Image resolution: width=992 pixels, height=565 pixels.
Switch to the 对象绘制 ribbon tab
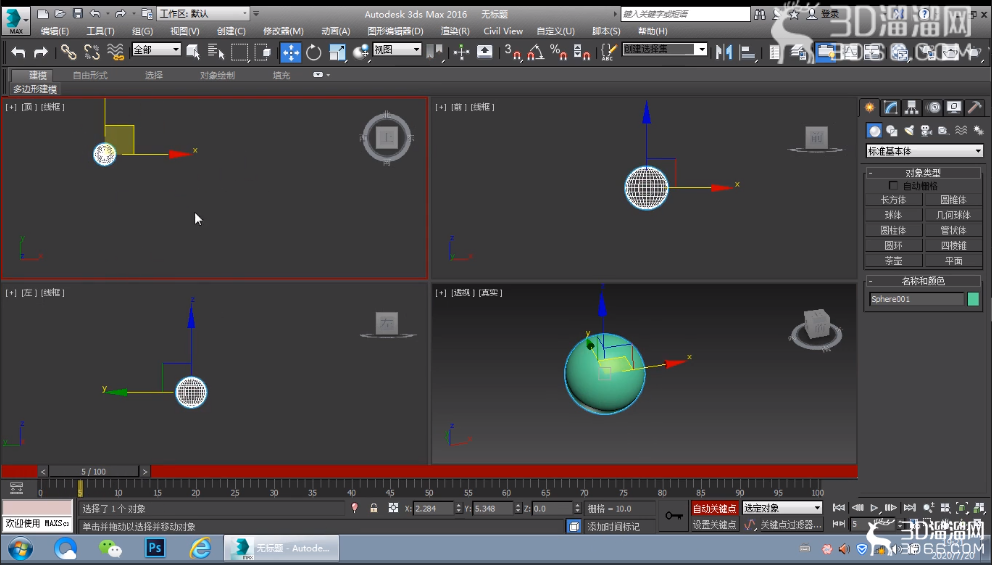[217, 75]
